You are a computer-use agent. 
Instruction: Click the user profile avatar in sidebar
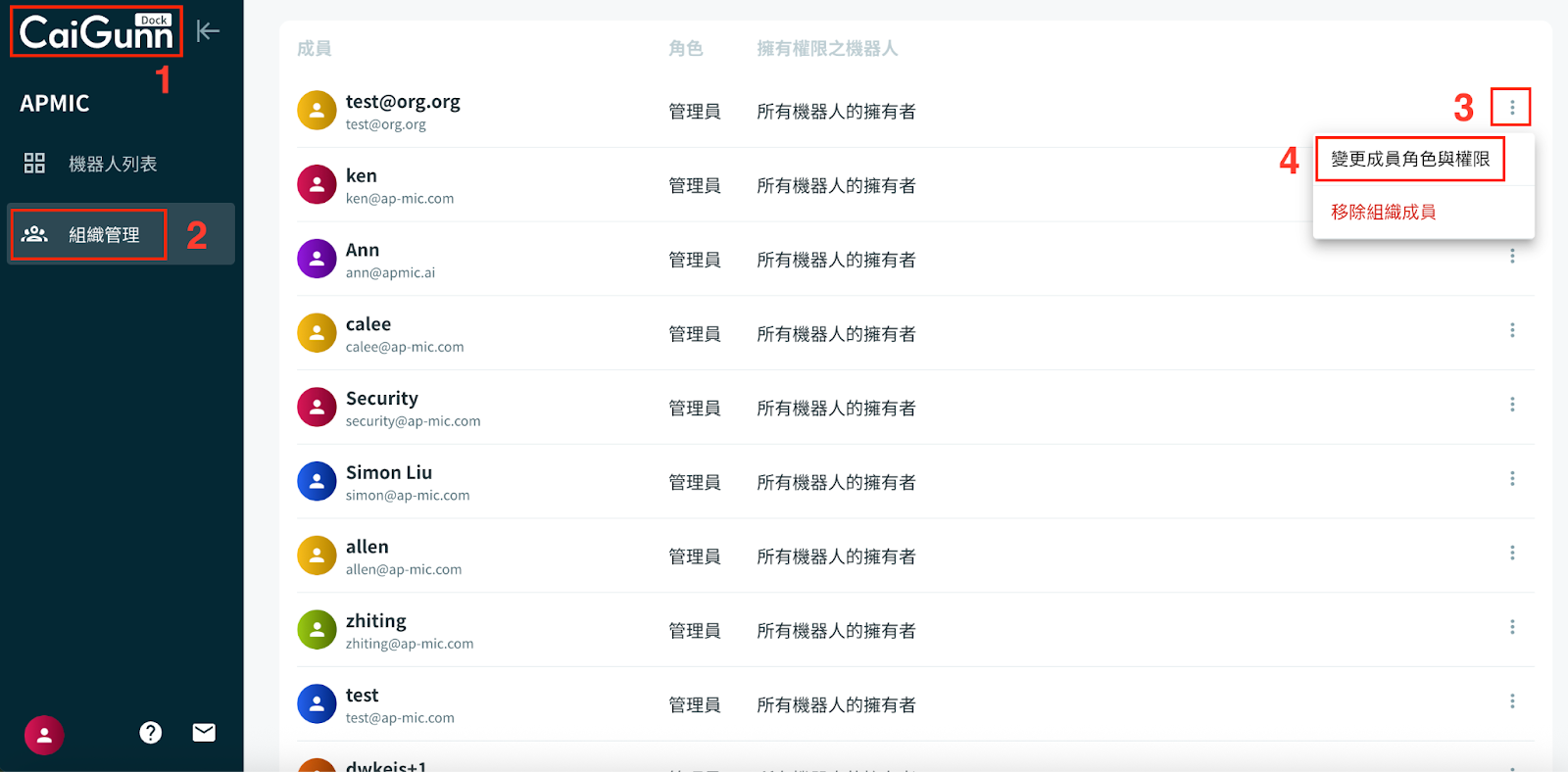(44, 735)
